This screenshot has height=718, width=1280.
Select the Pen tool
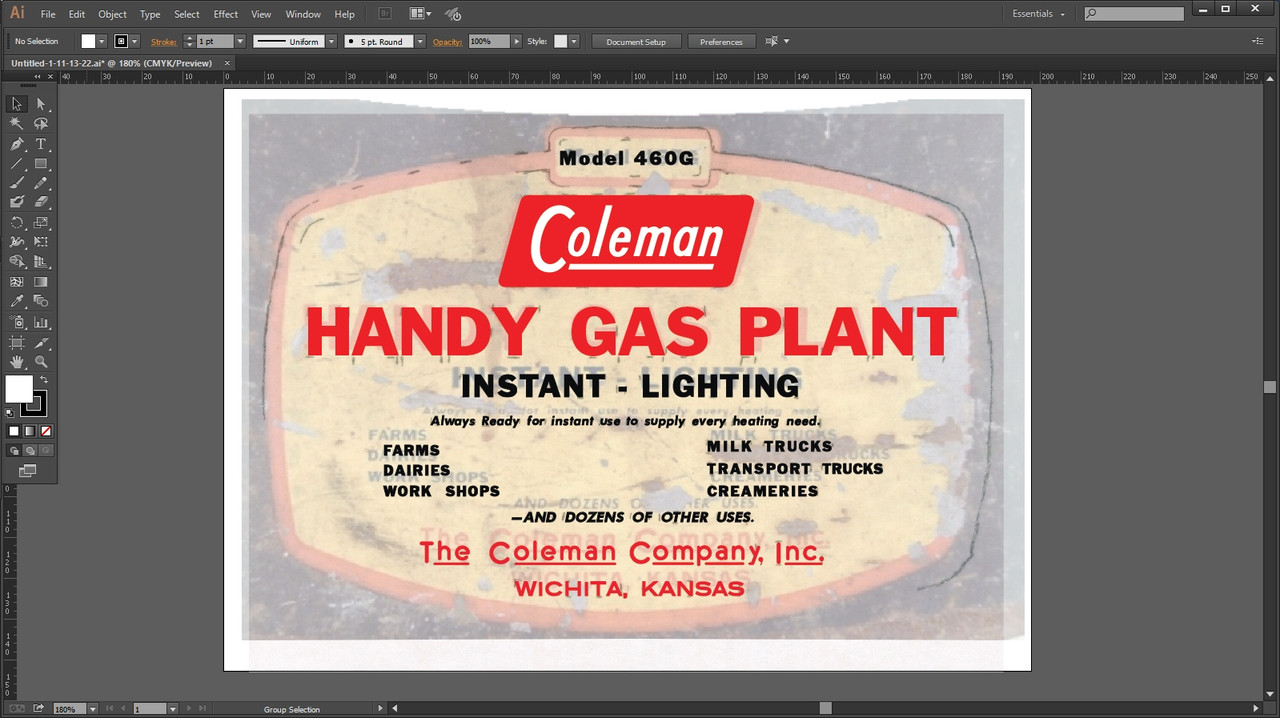[x=17, y=144]
